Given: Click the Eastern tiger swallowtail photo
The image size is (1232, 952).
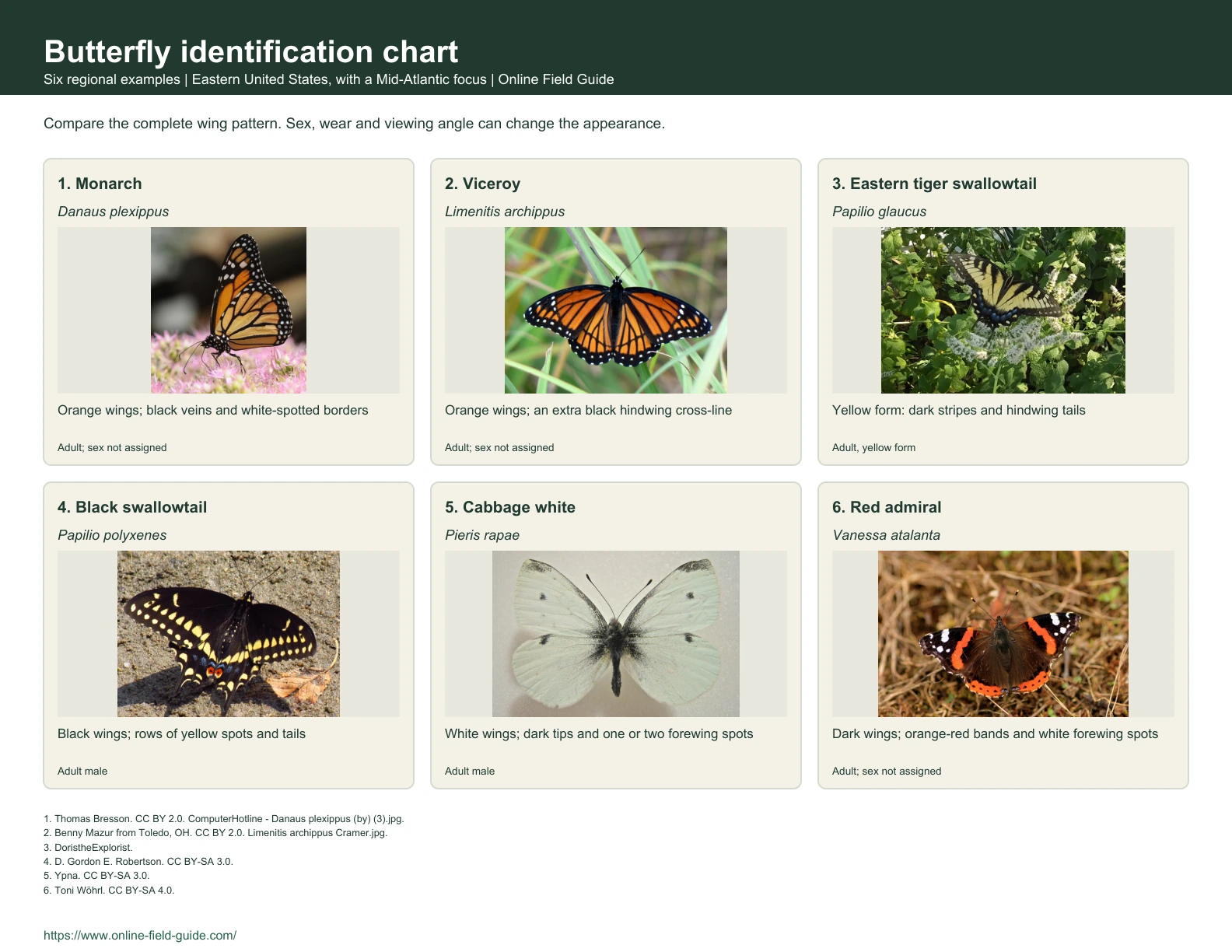Looking at the screenshot, I should (1003, 310).
